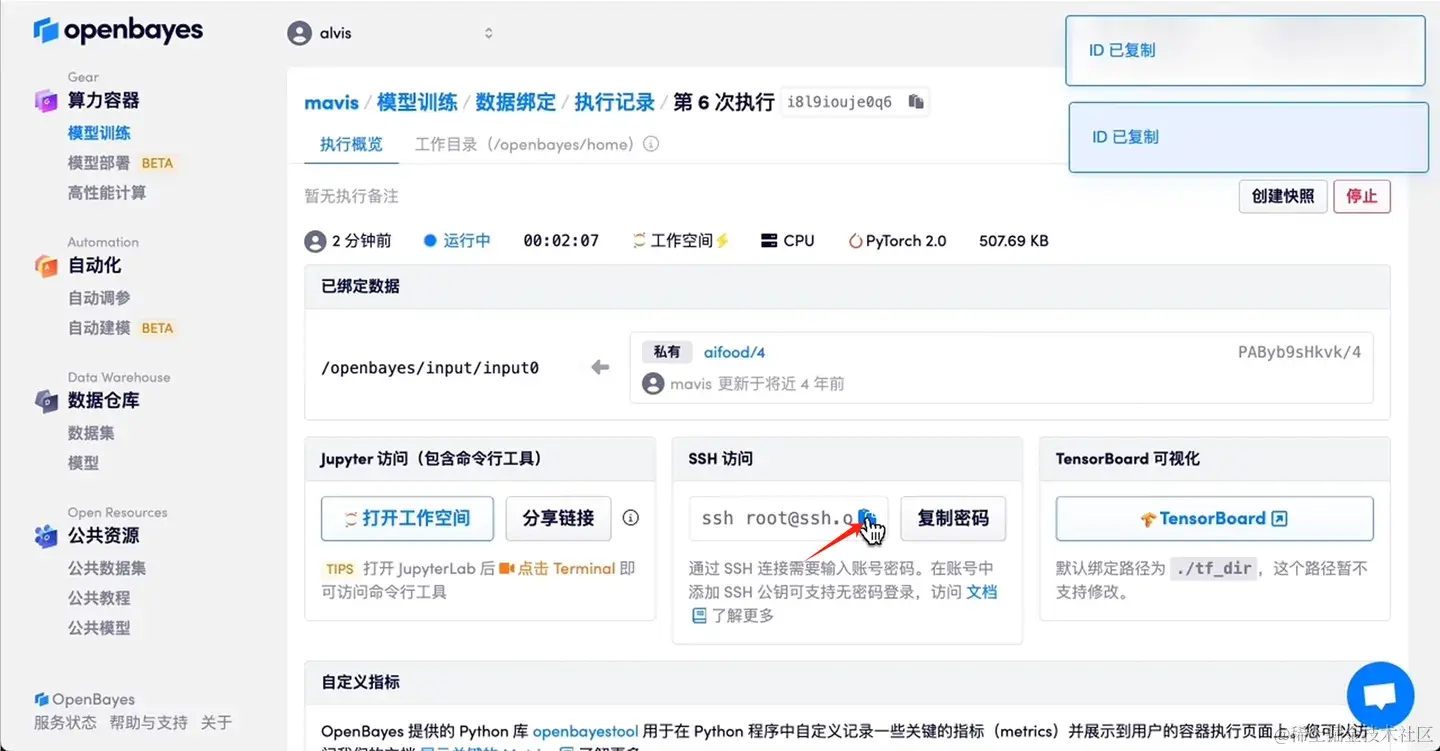Image resolution: width=1440 pixels, height=751 pixels.
Task: Switch to the 工作目录 tab
Action: pos(524,145)
